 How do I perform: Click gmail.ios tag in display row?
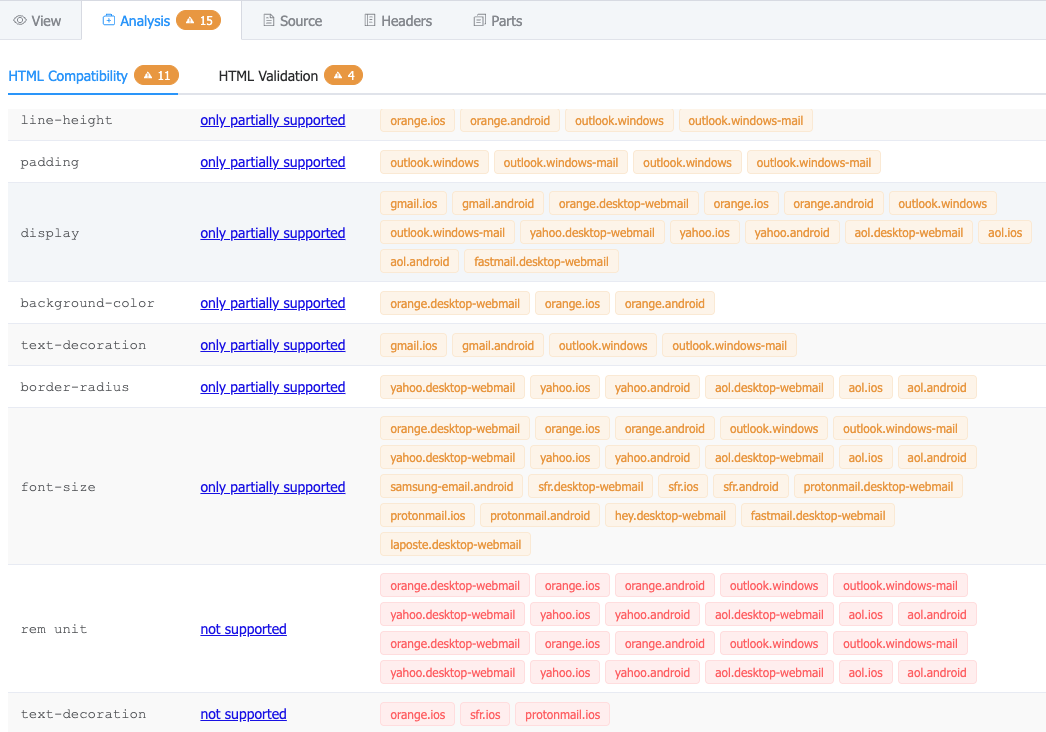[x=414, y=204]
